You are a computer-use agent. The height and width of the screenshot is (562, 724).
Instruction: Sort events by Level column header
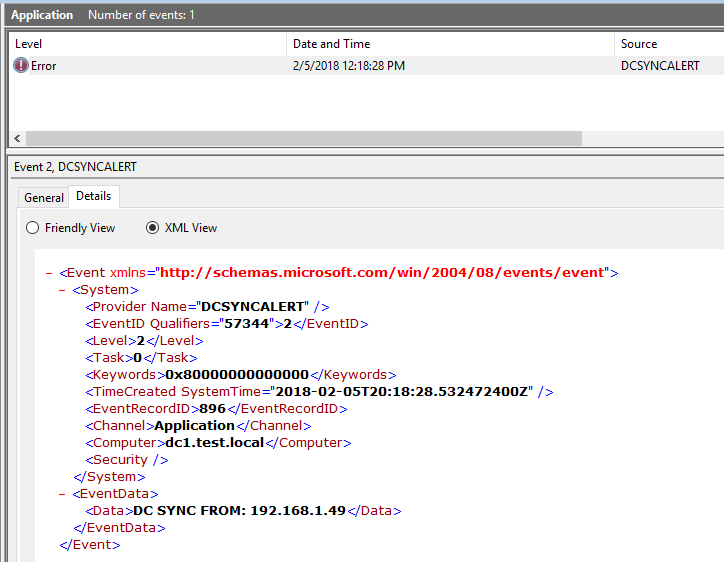[147, 44]
